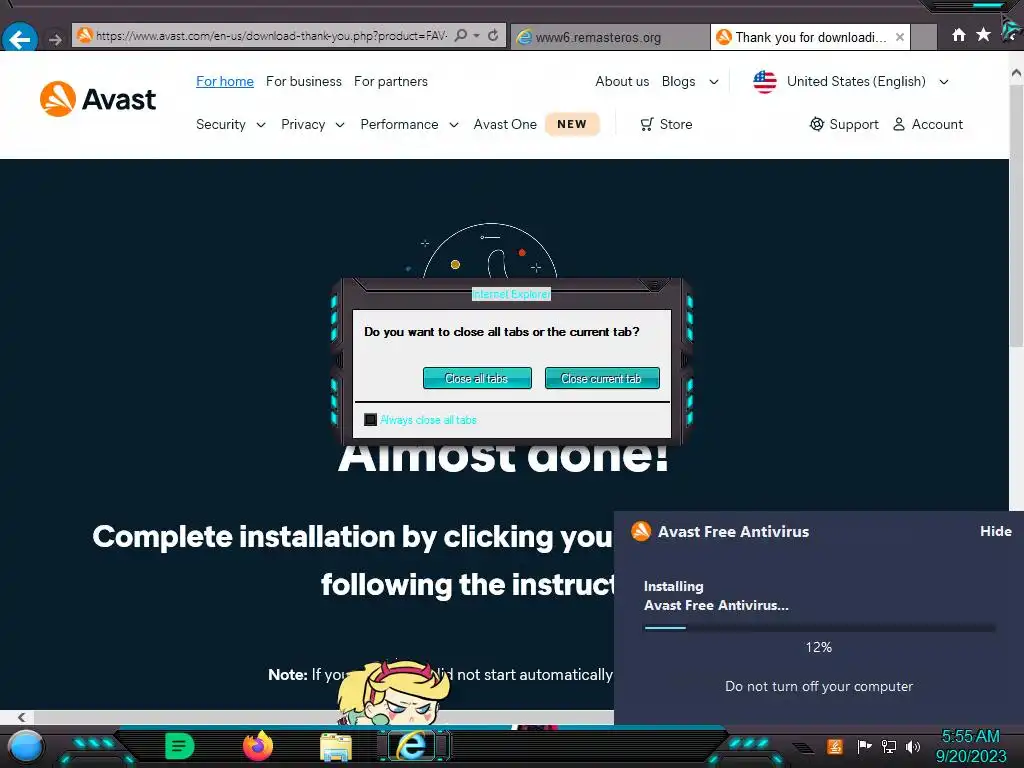This screenshot has height=768, width=1024.
Task: Open the green notes app on taskbar
Action: [179, 746]
